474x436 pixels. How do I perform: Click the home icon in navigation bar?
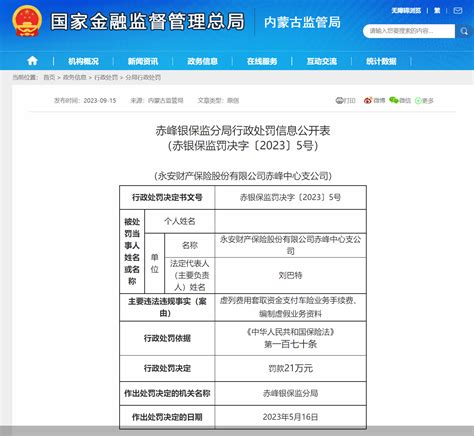pos(32,61)
